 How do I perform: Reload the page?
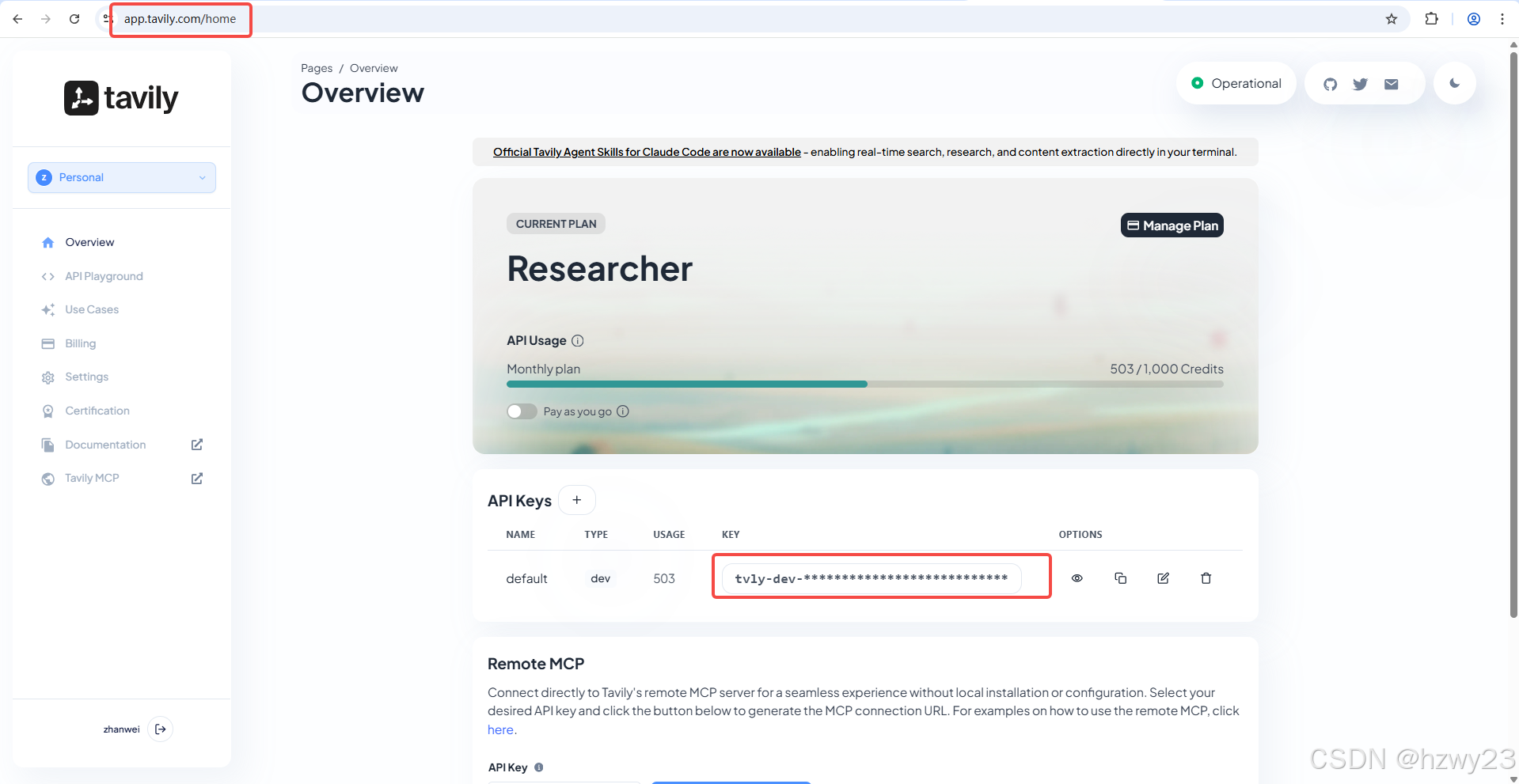(x=74, y=19)
